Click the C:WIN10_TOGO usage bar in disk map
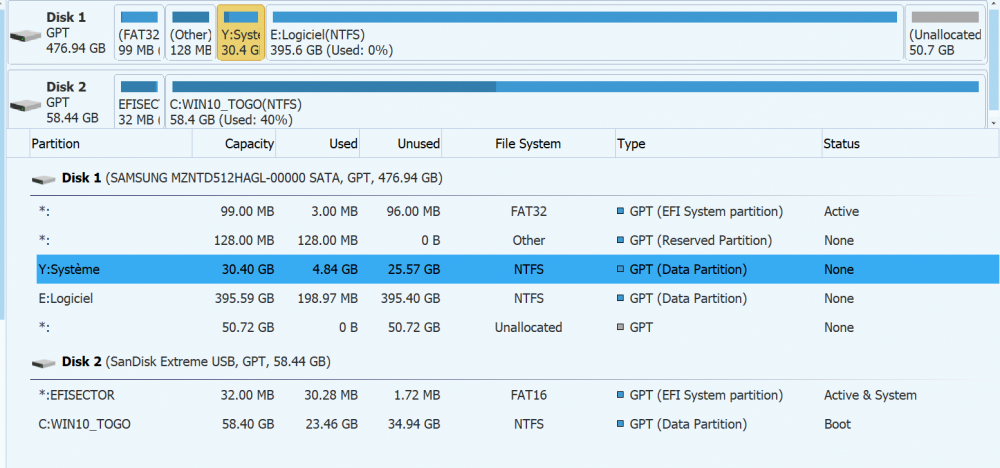 point(572,87)
